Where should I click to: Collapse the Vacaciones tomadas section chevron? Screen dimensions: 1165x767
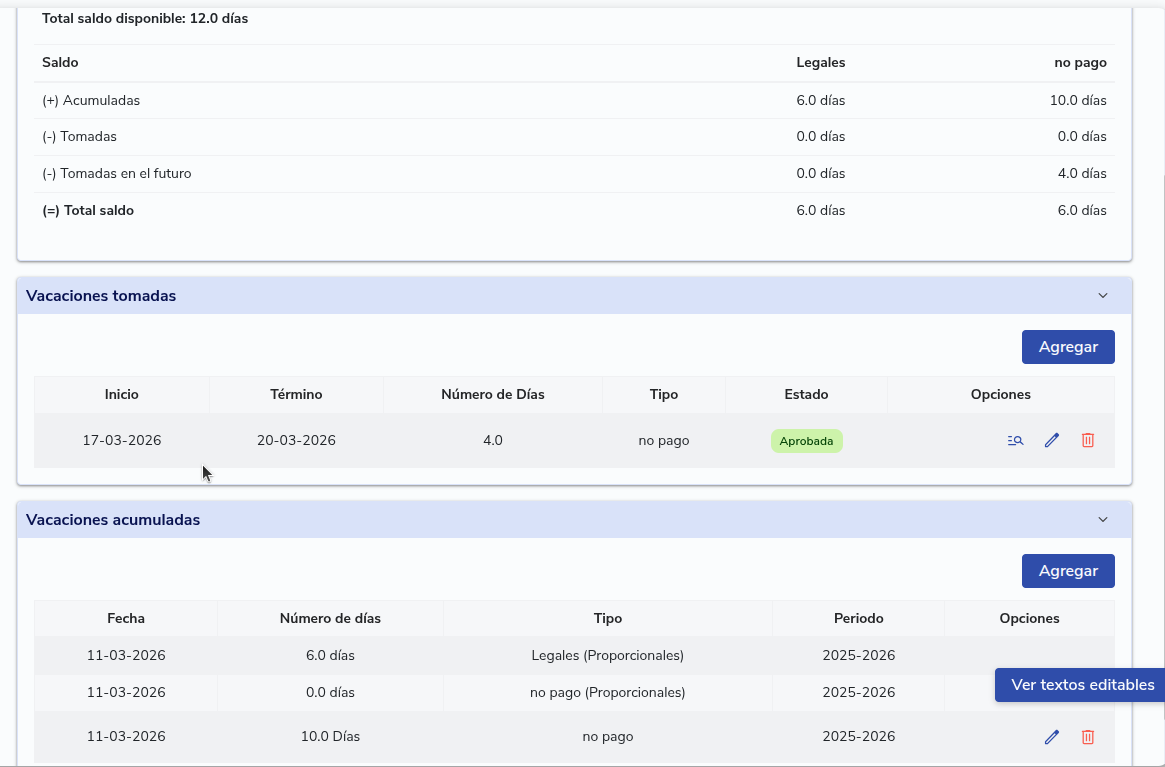click(1103, 296)
